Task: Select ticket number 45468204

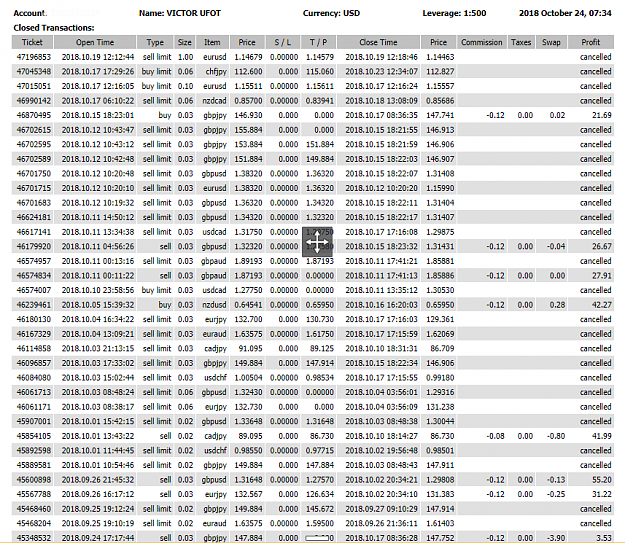Action: (x=34, y=523)
